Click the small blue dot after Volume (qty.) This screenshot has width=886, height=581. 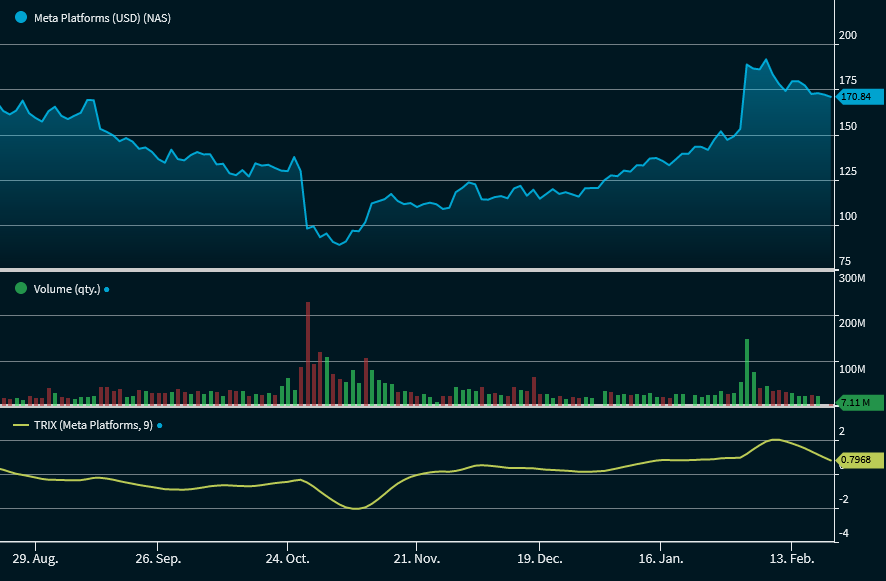point(107,290)
